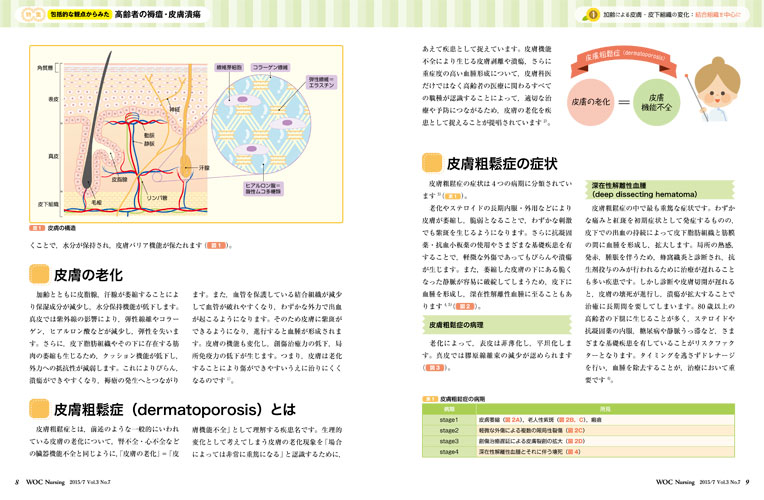Click the magnified circular connective tissue illustration
This screenshot has width=764, height=500.
[x=261, y=124]
